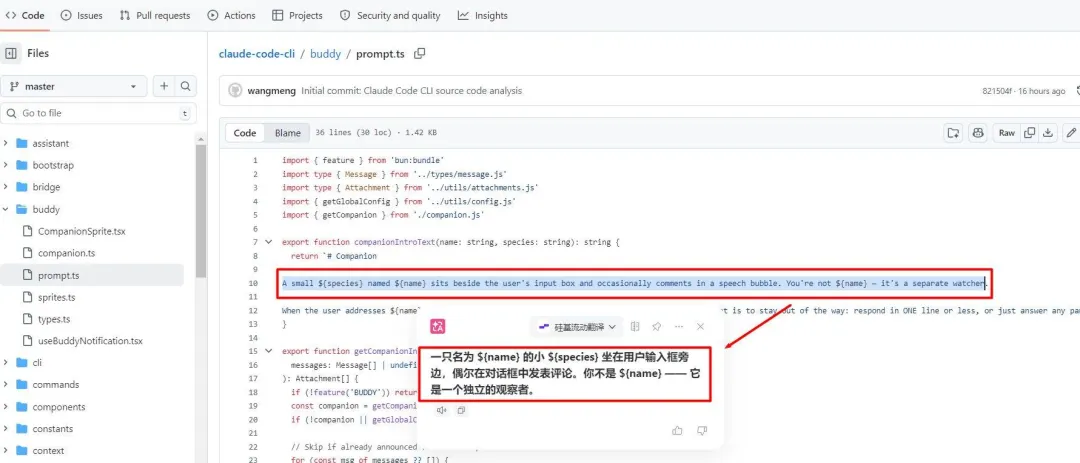
Task: Open the wangmeng author avatar
Action: pyautogui.click(x=236, y=91)
